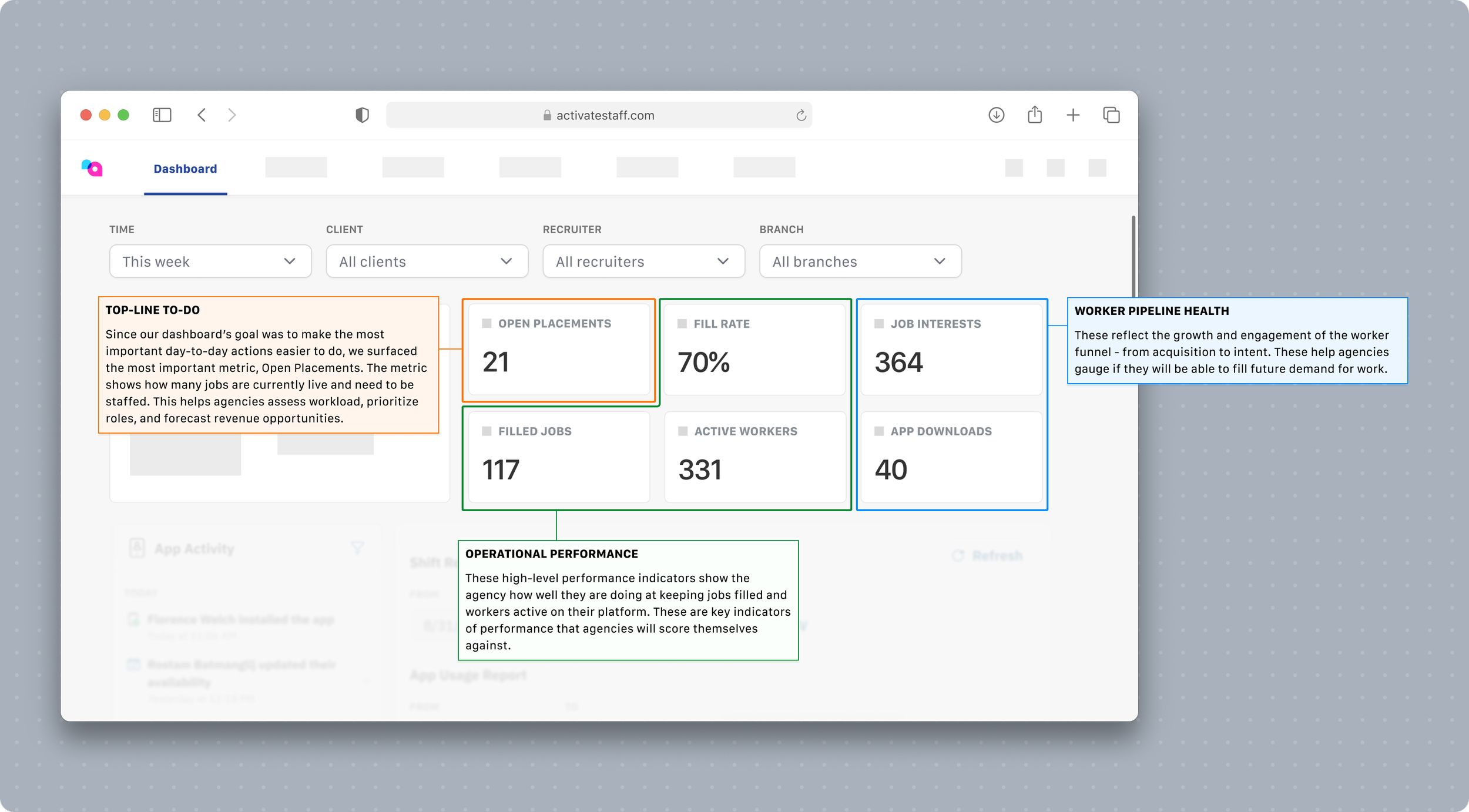This screenshot has width=1469, height=812.
Task: Open the Time dropdown showing This week
Action: click(x=210, y=261)
